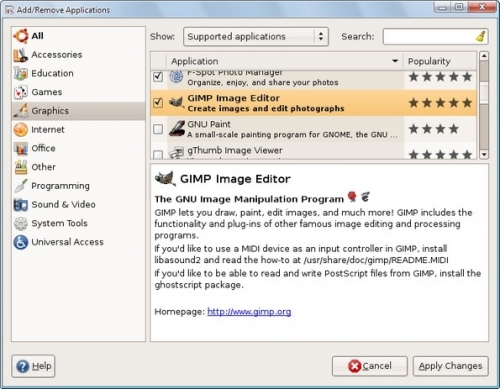Select the GNU Paint row title
Image resolution: width=500 pixels, height=389 pixels.
click(209, 124)
